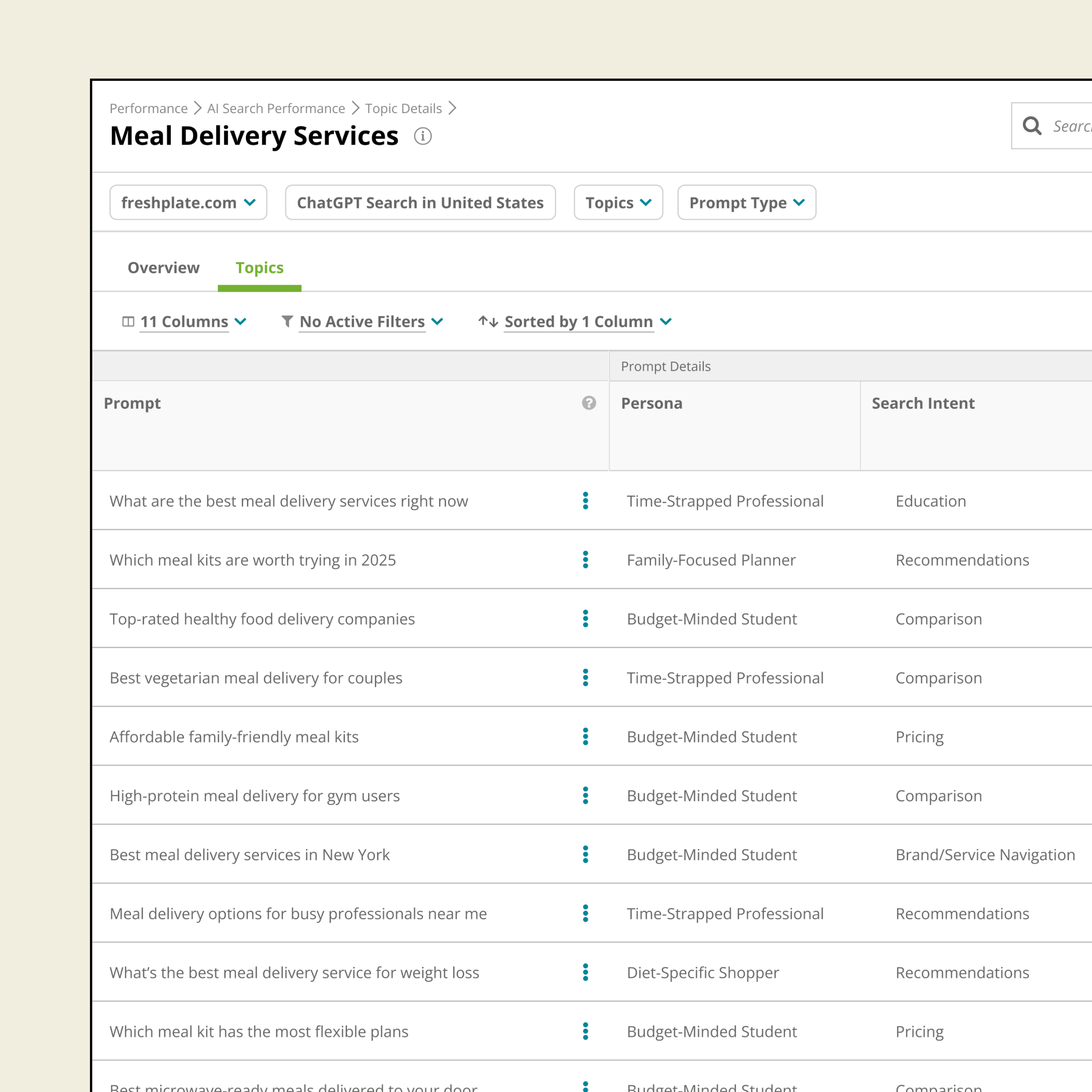1092x1092 pixels.
Task: Click the Prompt column help question icon
Action: click(588, 403)
